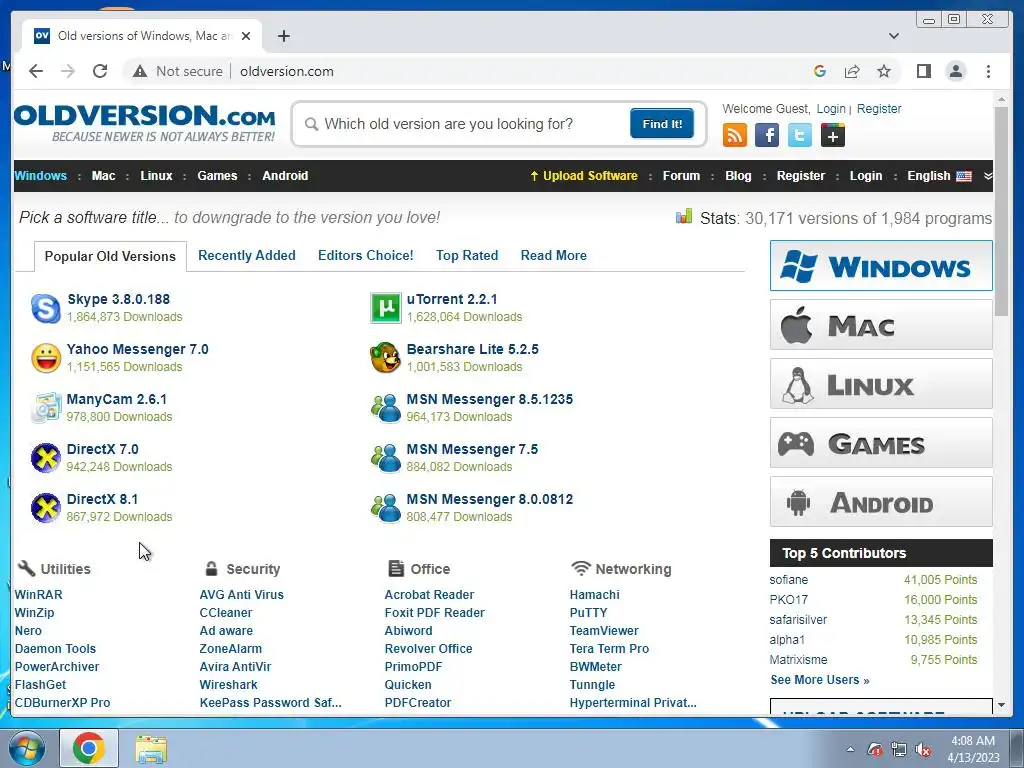Viewport: 1024px width, 768px height.
Task: Click the ManyCam icon
Action: click(x=46, y=408)
